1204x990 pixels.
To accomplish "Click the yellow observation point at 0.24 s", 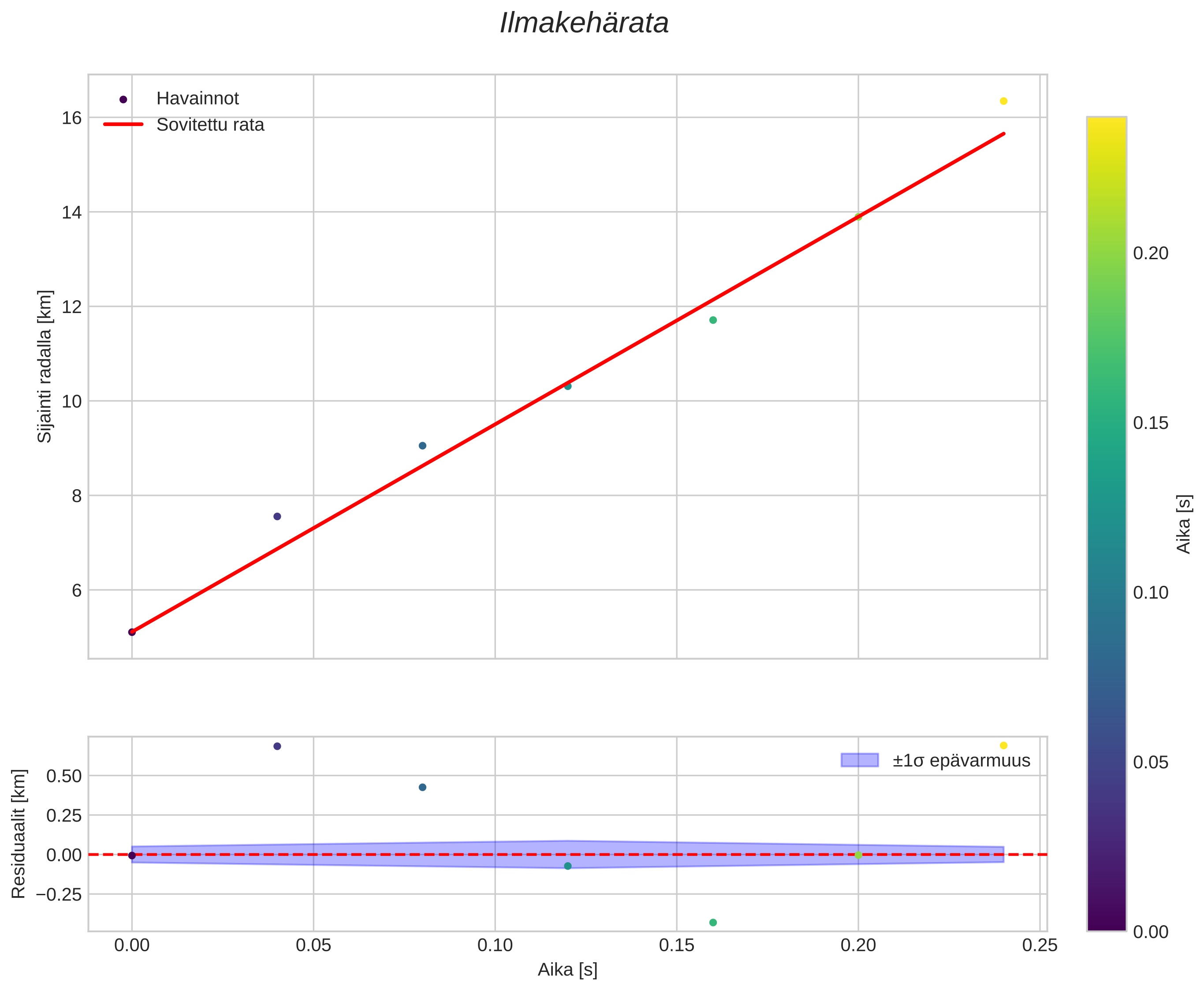I will pos(1003,101).
